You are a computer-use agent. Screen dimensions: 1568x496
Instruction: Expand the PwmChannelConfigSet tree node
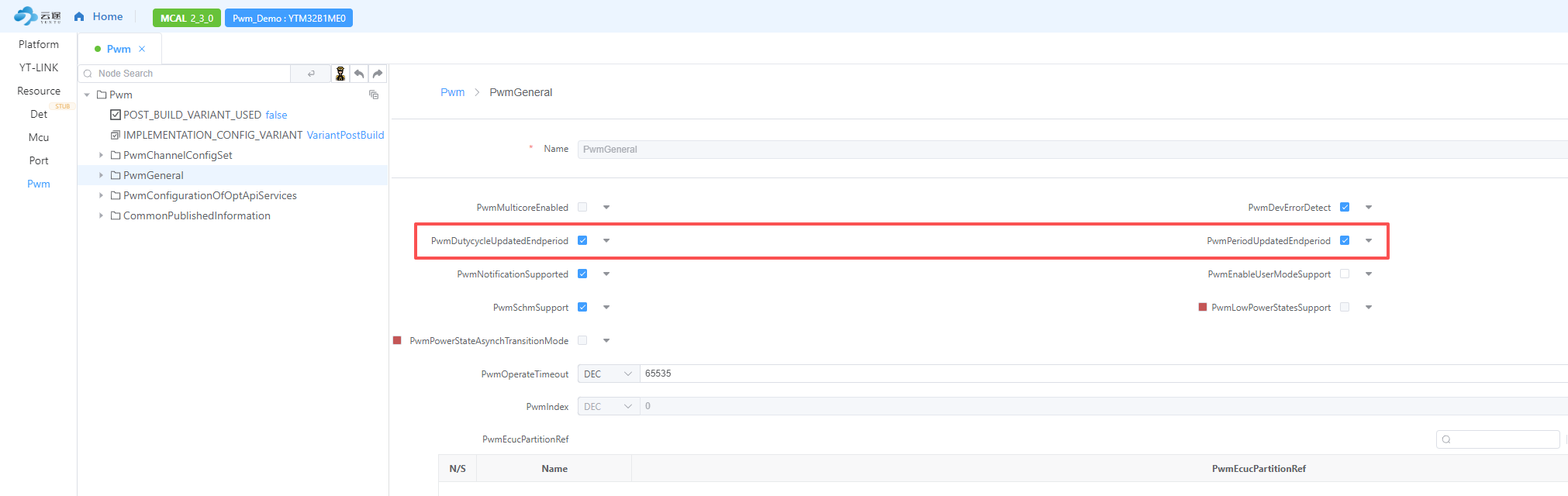click(101, 155)
